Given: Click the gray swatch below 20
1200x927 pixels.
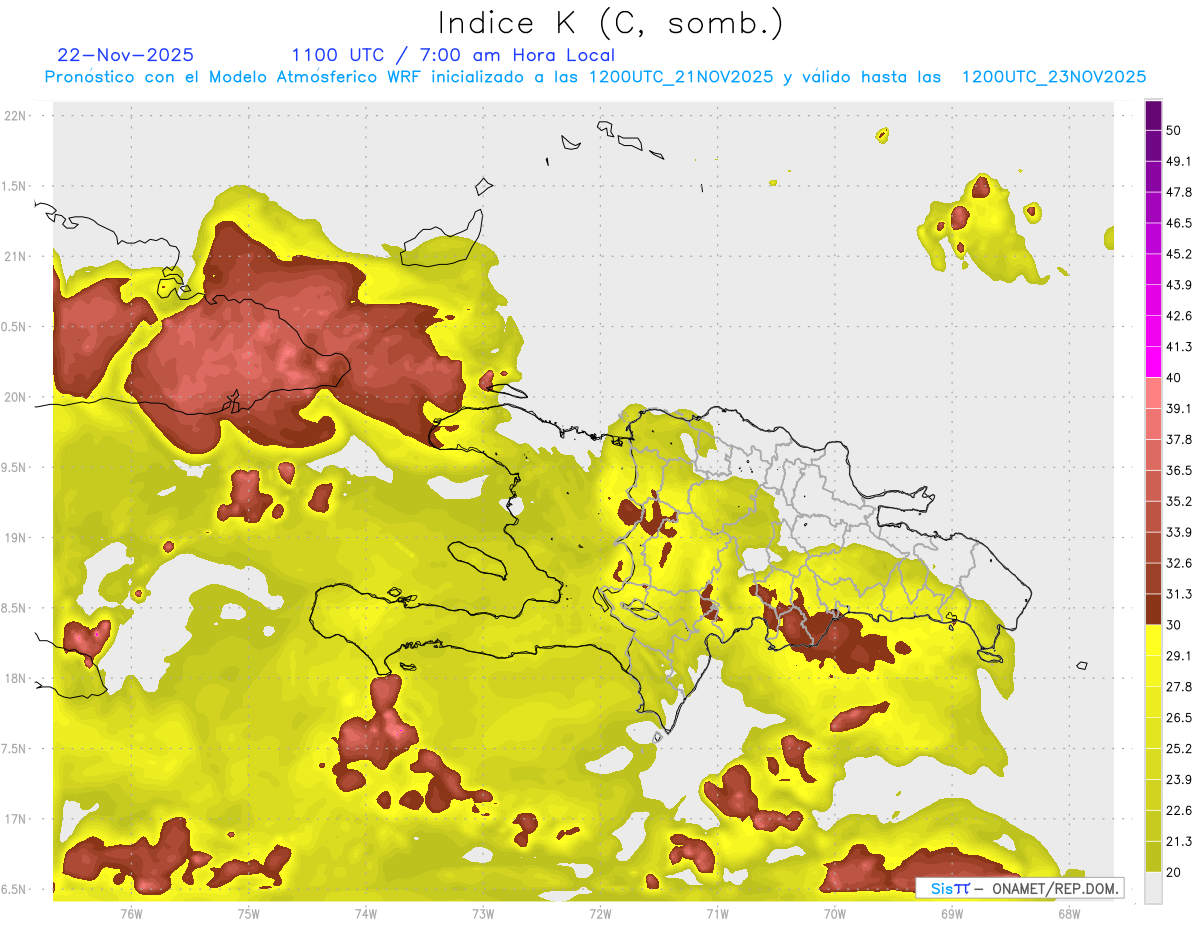Looking at the screenshot, I should 1153,888.
